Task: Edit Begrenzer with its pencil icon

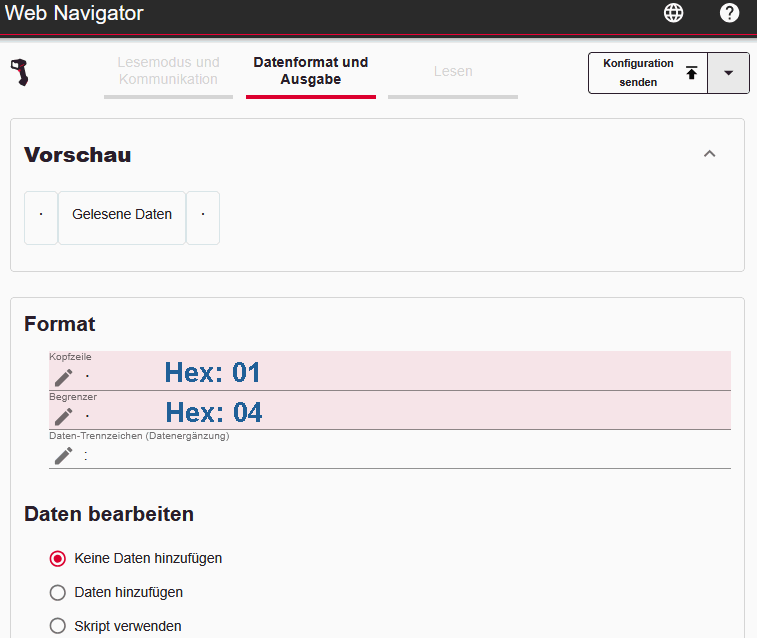Action: [64, 416]
